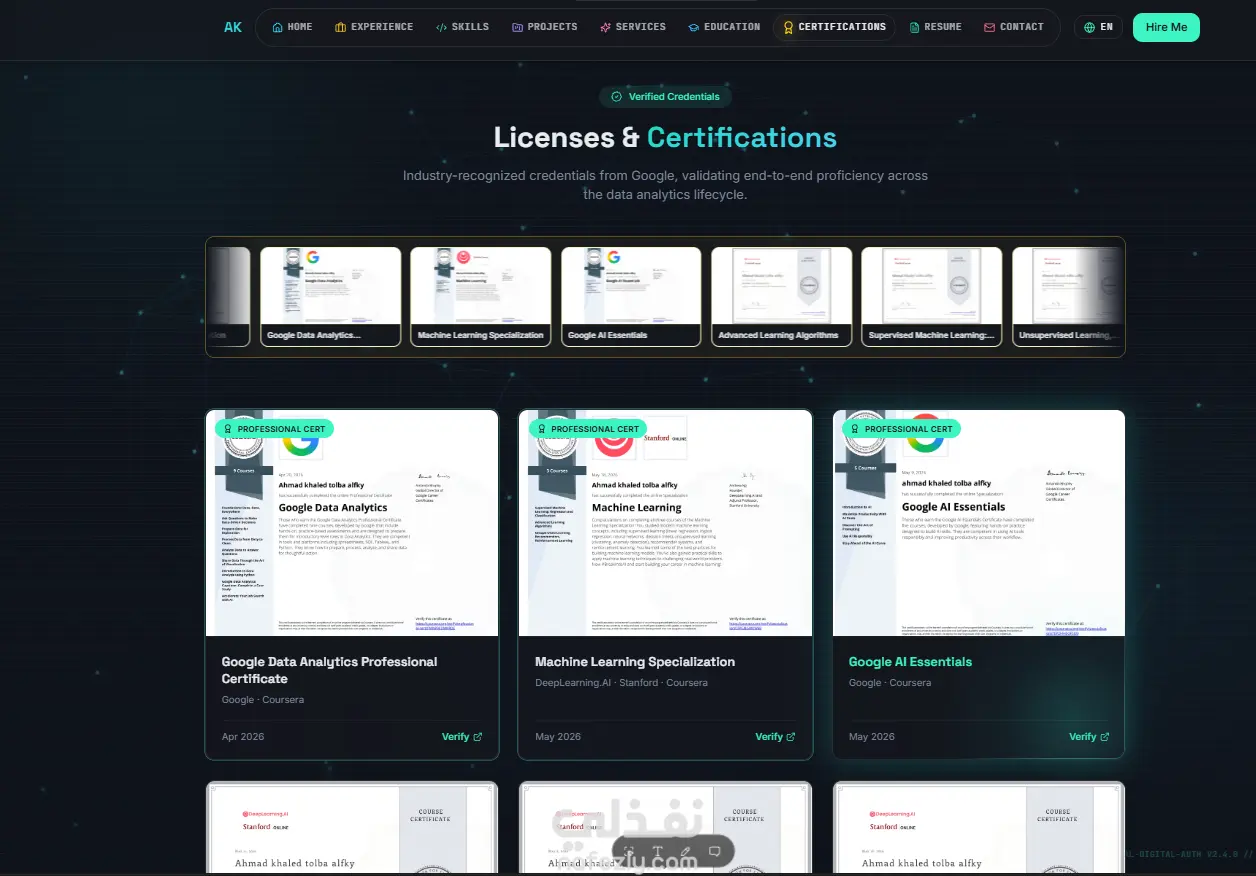Select the pen tool in floating toolbar
1256x876 pixels.
coord(686,851)
